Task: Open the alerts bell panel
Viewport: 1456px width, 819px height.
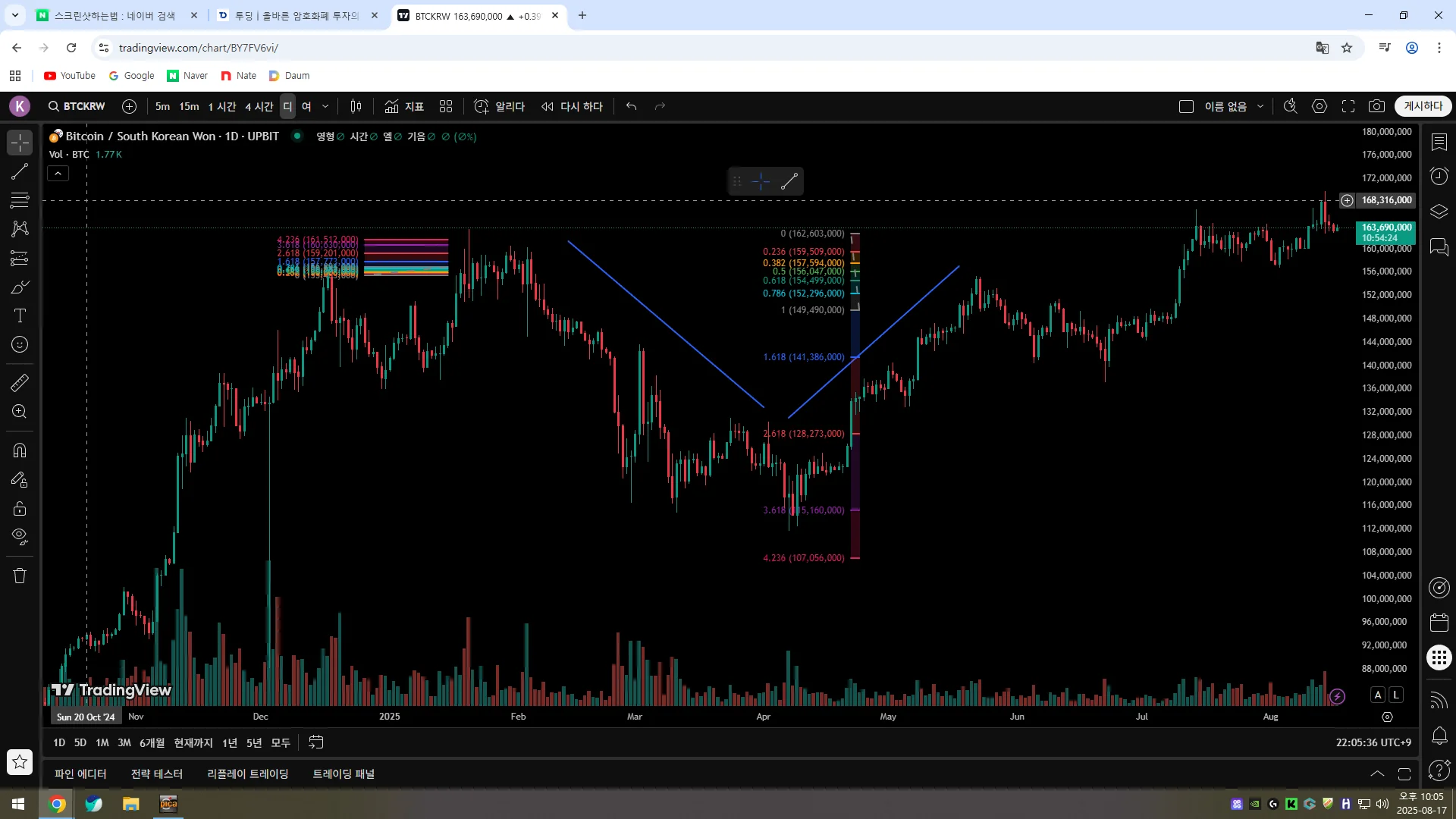Action: 1439,735
